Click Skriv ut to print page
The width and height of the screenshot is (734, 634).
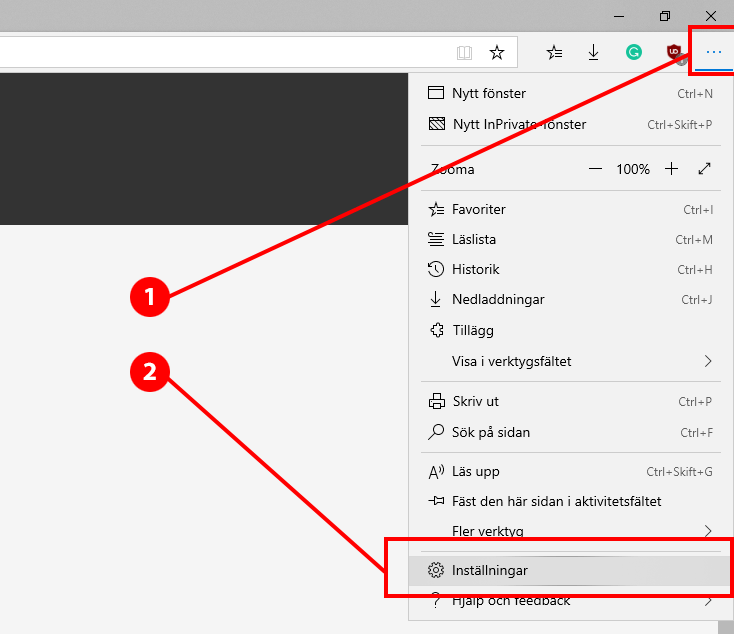(x=475, y=401)
